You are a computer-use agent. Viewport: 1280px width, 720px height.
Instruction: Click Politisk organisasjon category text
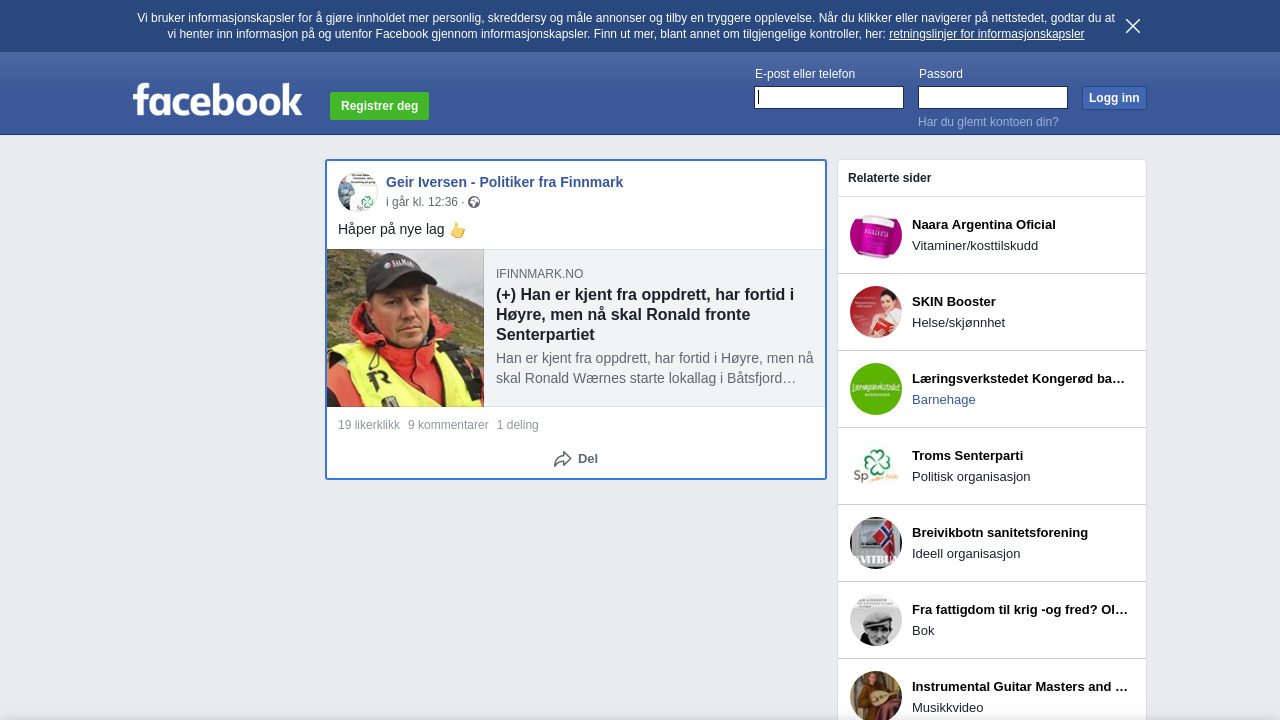(971, 476)
